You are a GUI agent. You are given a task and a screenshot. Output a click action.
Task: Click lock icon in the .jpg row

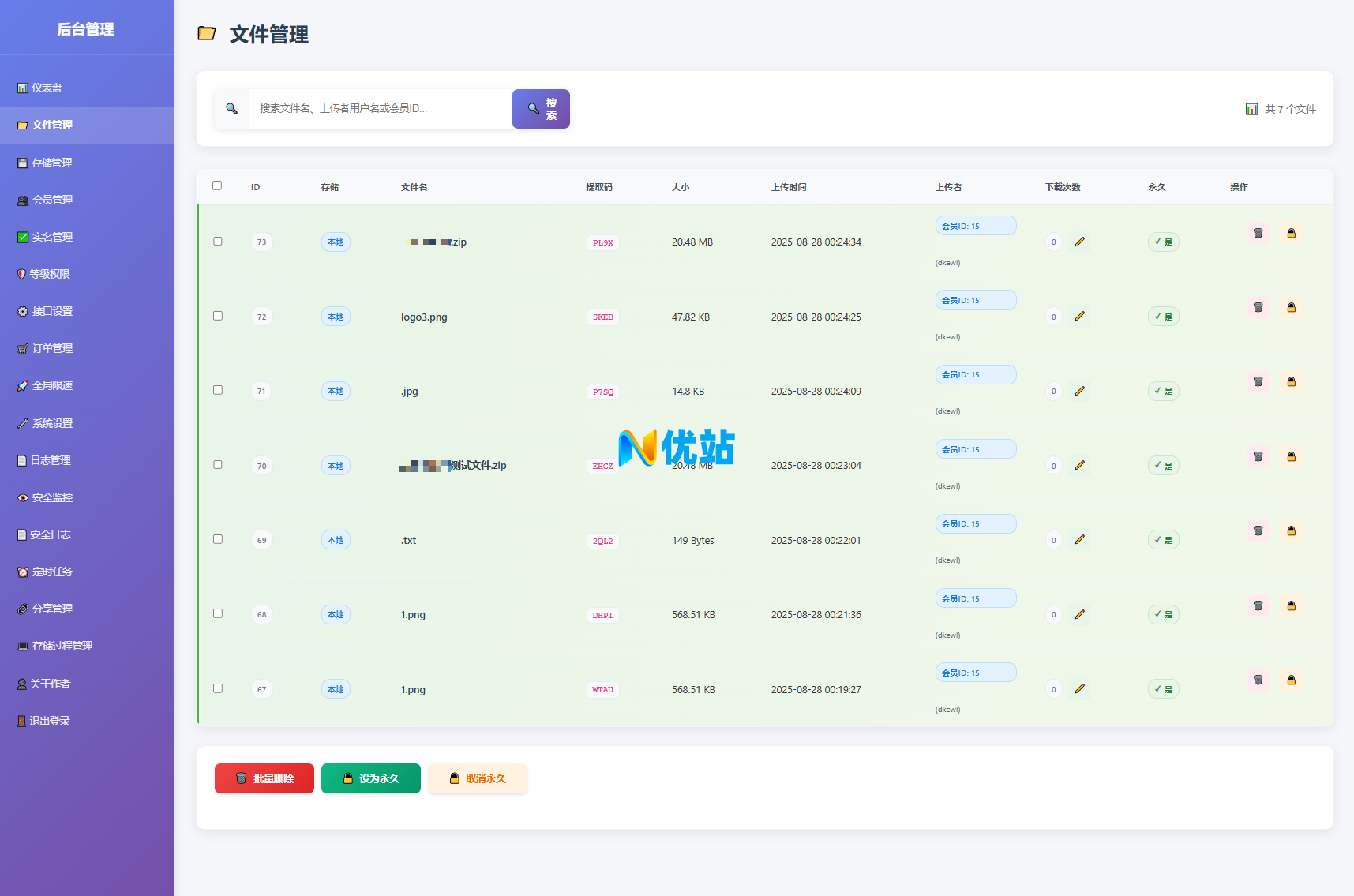point(1291,382)
